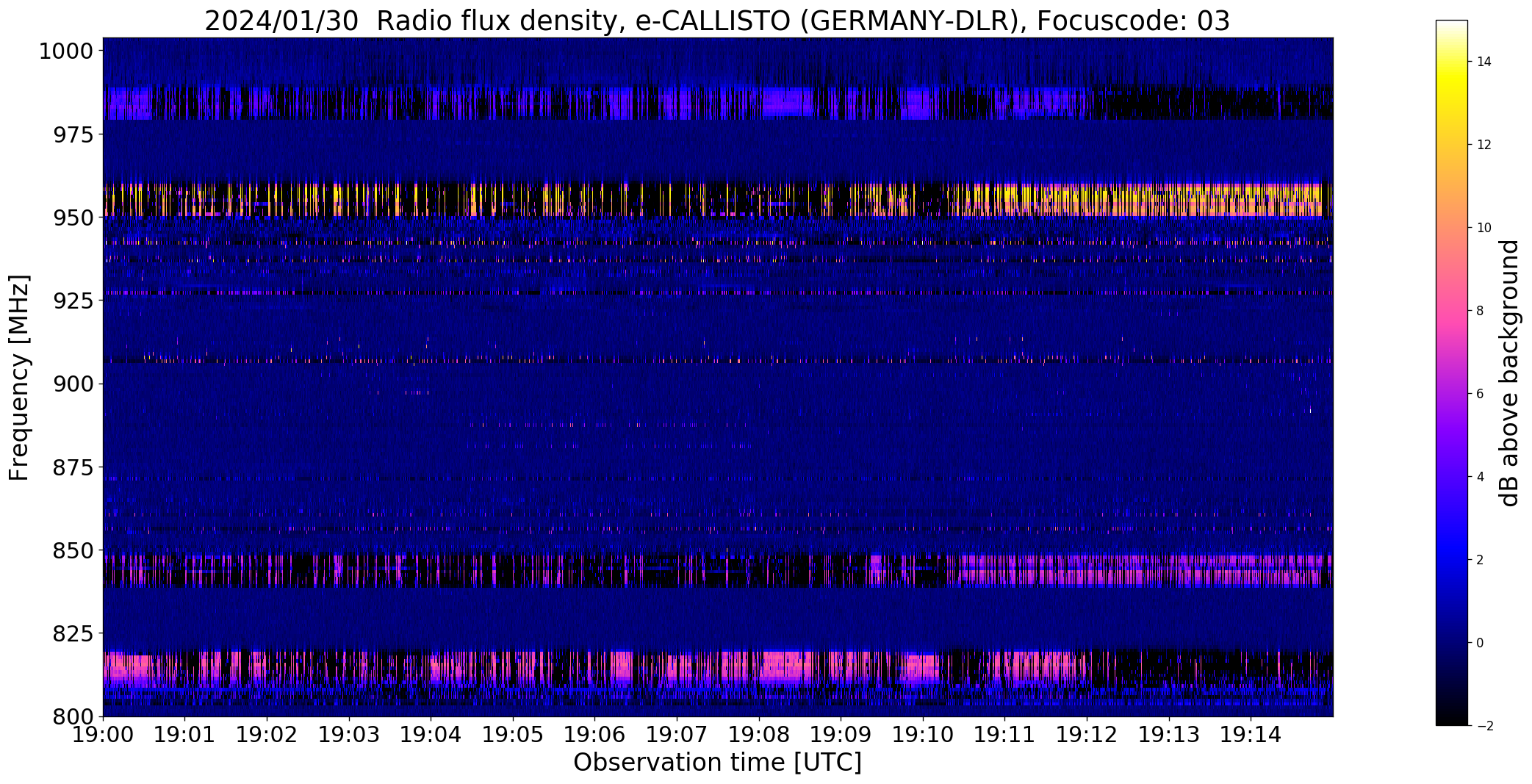Click the colorbar tick label 10
Screen dimensions: 1532x784
(x=1484, y=228)
